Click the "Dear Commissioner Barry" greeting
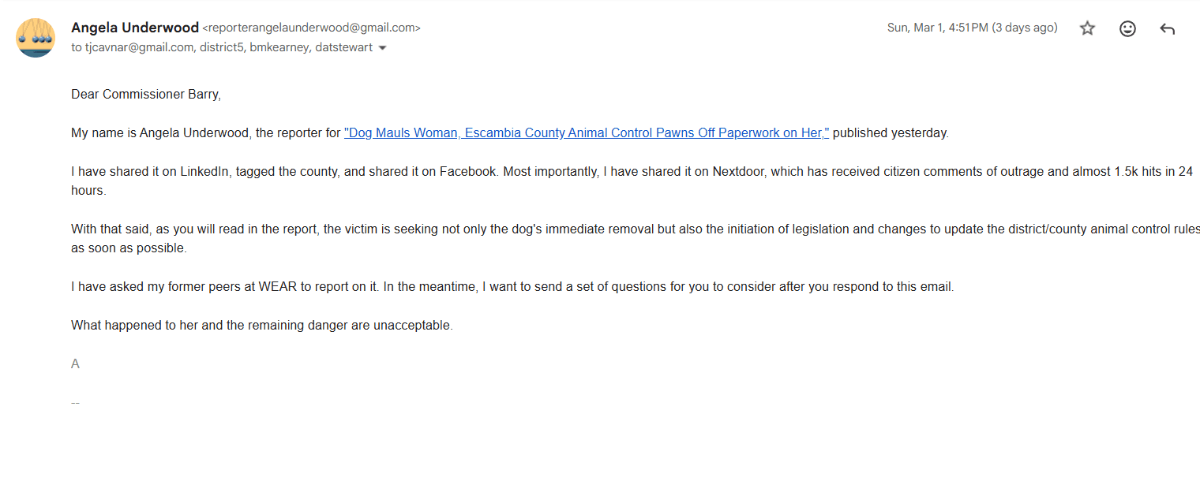The height and width of the screenshot is (477, 1200). click(145, 94)
